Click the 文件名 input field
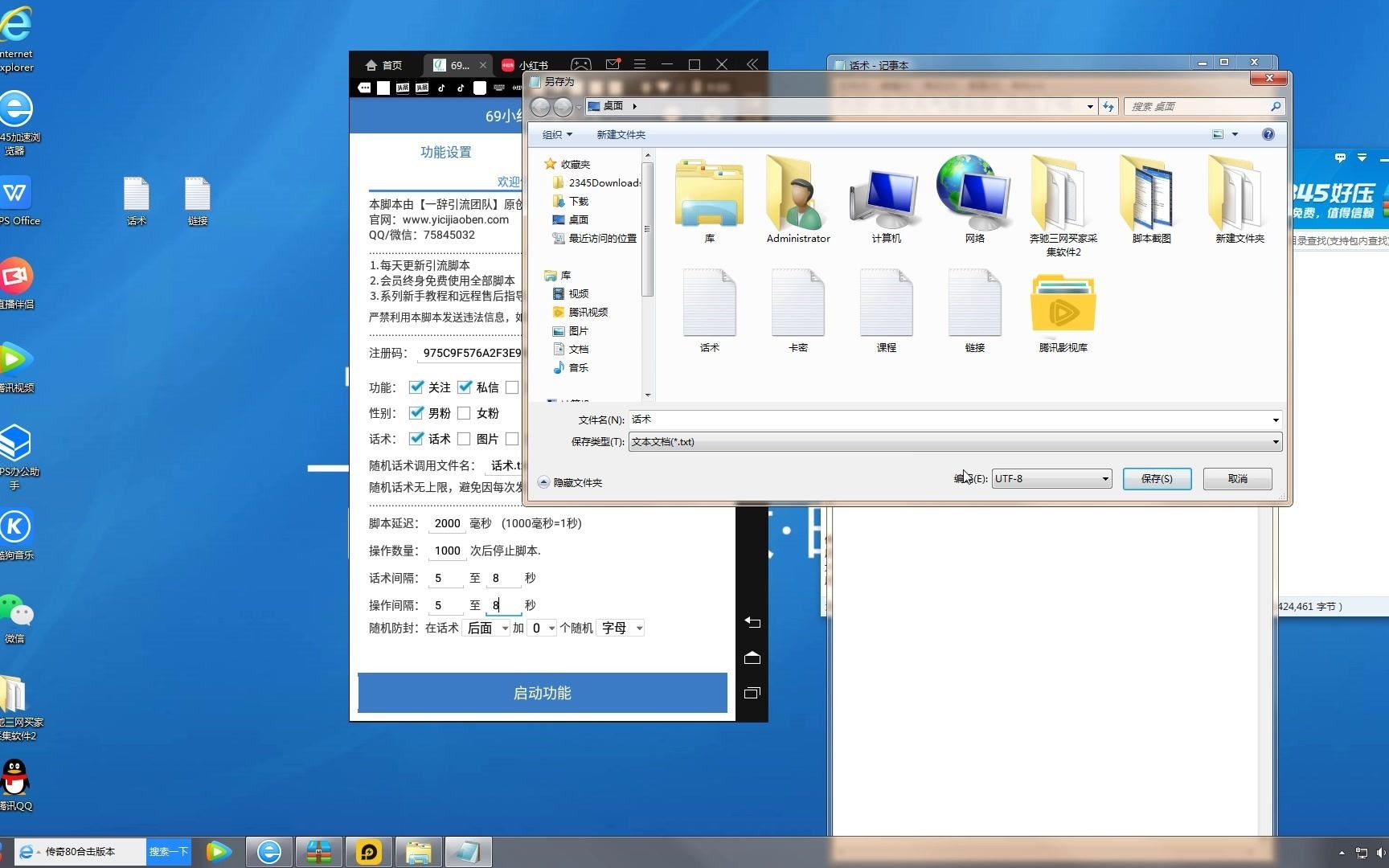 point(949,420)
